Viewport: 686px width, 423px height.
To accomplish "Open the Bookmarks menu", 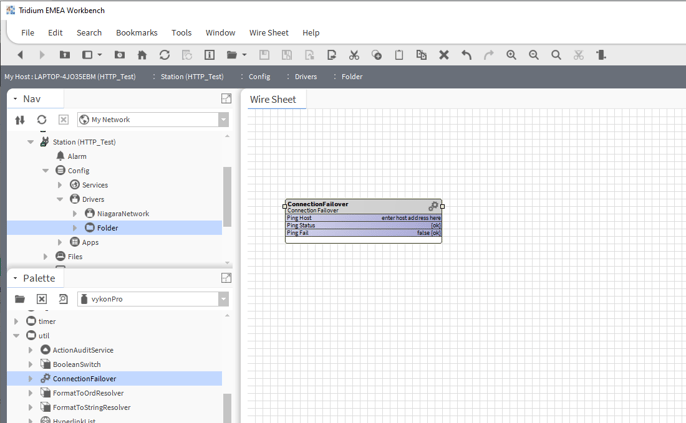I will [136, 33].
